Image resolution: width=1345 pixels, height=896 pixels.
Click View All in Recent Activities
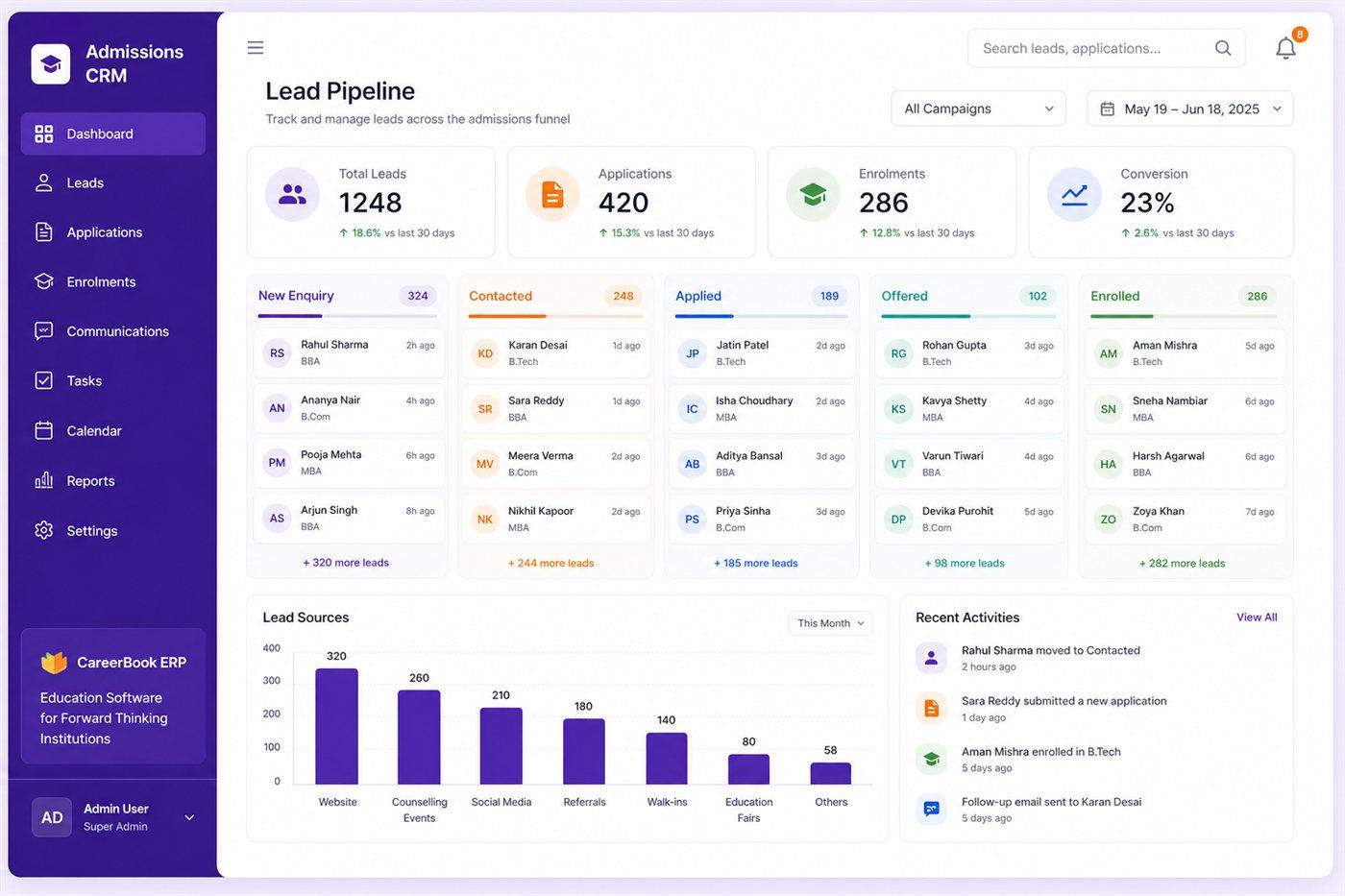(1257, 618)
